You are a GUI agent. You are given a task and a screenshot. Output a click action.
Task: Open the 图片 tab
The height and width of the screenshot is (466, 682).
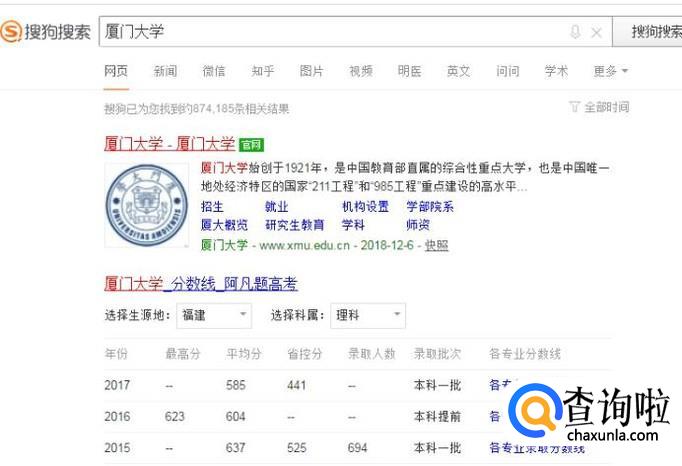click(x=312, y=71)
